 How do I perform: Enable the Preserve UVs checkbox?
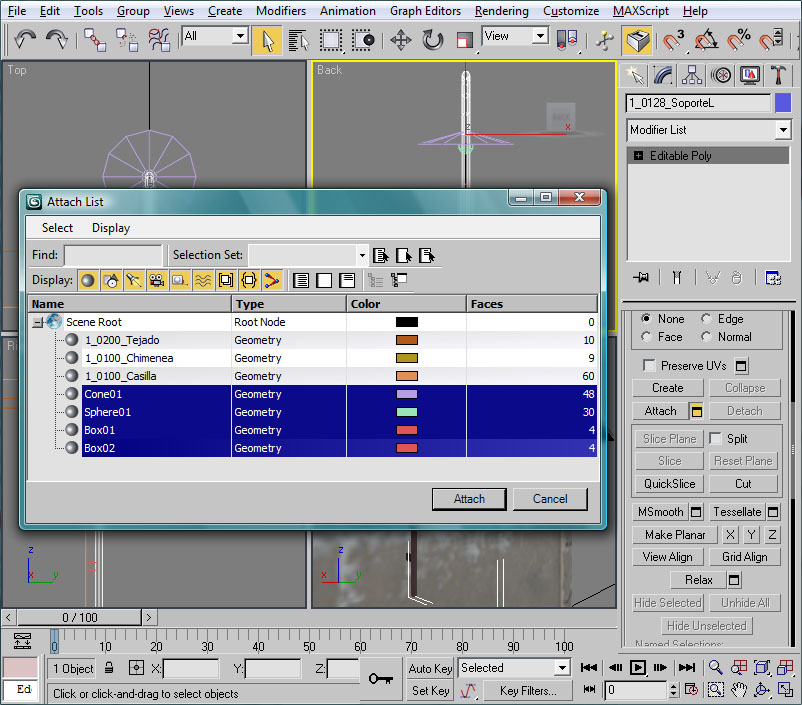point(650,366)
